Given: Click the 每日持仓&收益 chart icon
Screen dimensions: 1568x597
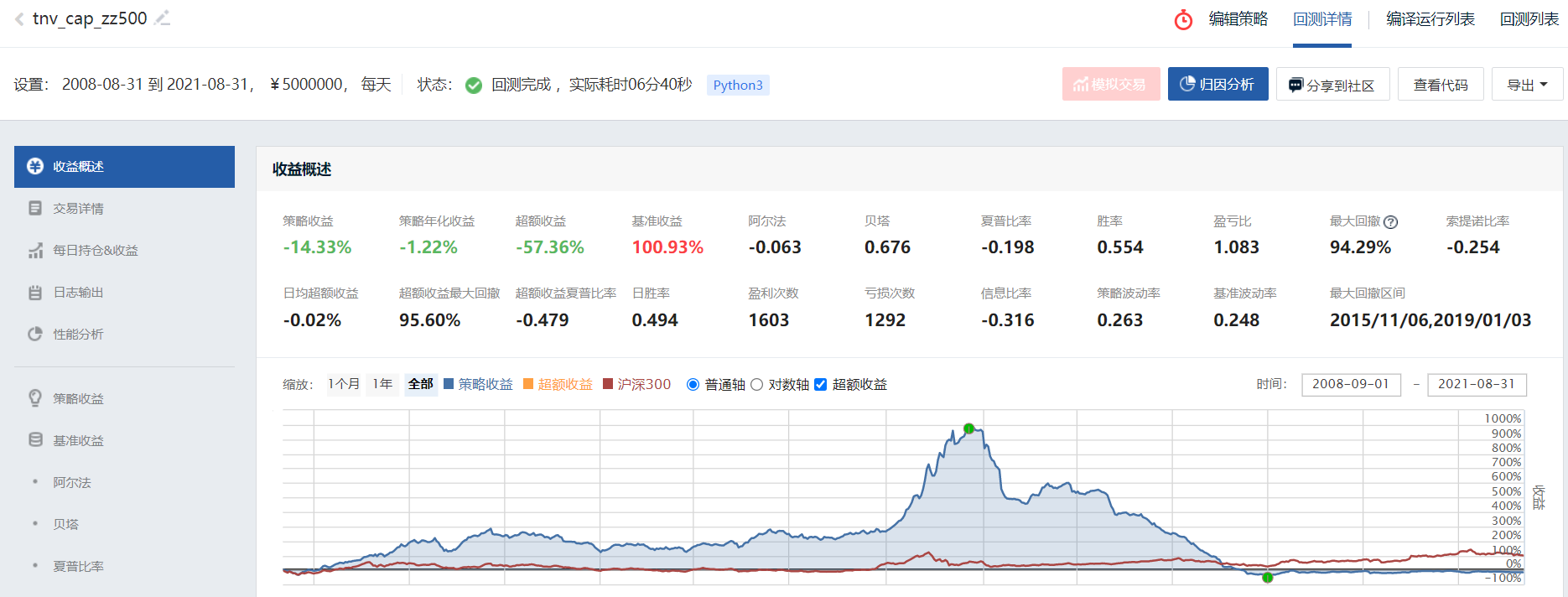Looking at the screenshot, I should click(x=35, y=250).
